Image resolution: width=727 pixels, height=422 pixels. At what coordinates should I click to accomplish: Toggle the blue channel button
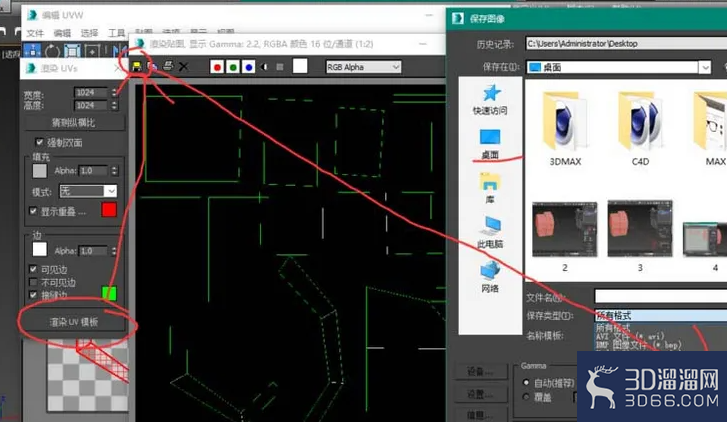[x=249, y=67]
